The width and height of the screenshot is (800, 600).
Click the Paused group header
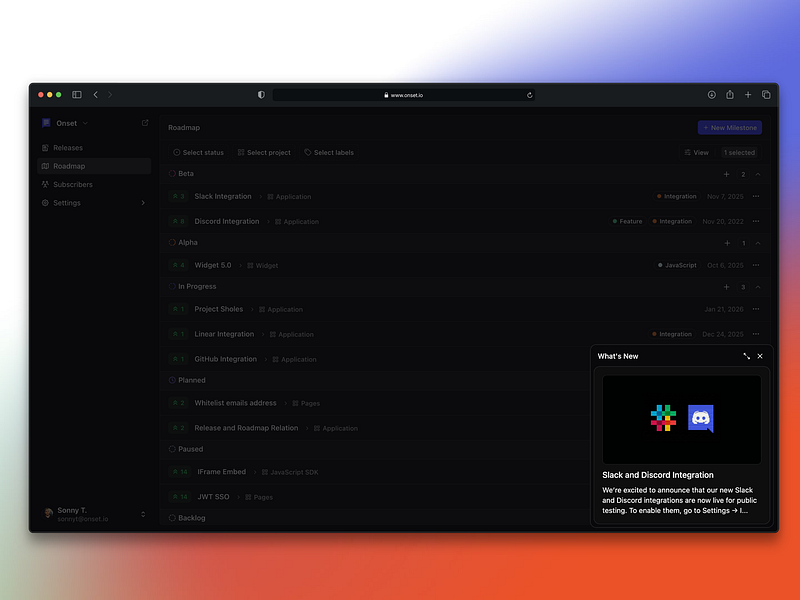coord(190,449)
